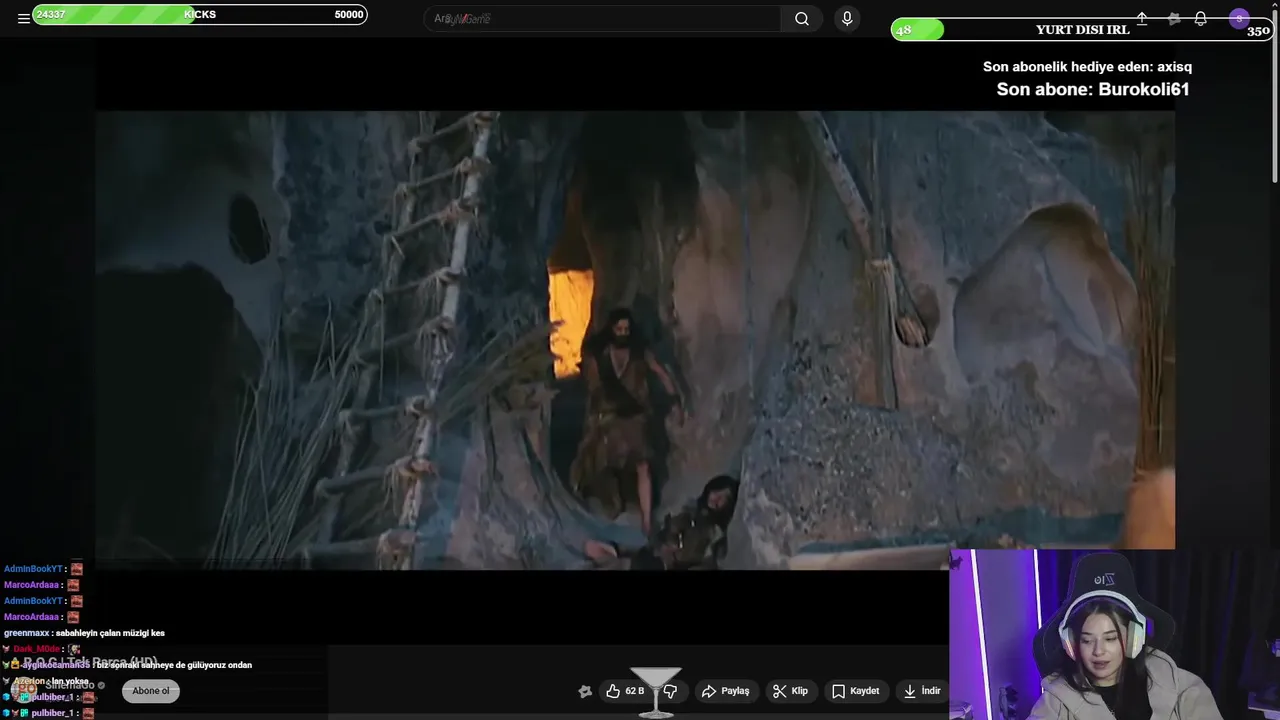Click the İndir download button
Screen dimensions: 1280x720
(921, 690)
